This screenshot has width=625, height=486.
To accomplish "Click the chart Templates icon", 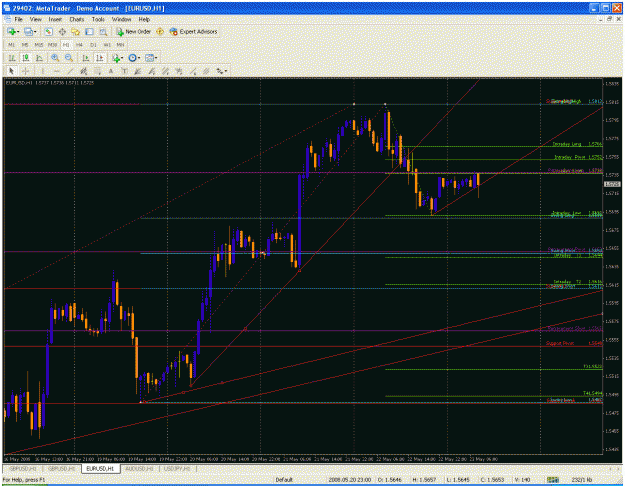I will (x=149, y=58).
